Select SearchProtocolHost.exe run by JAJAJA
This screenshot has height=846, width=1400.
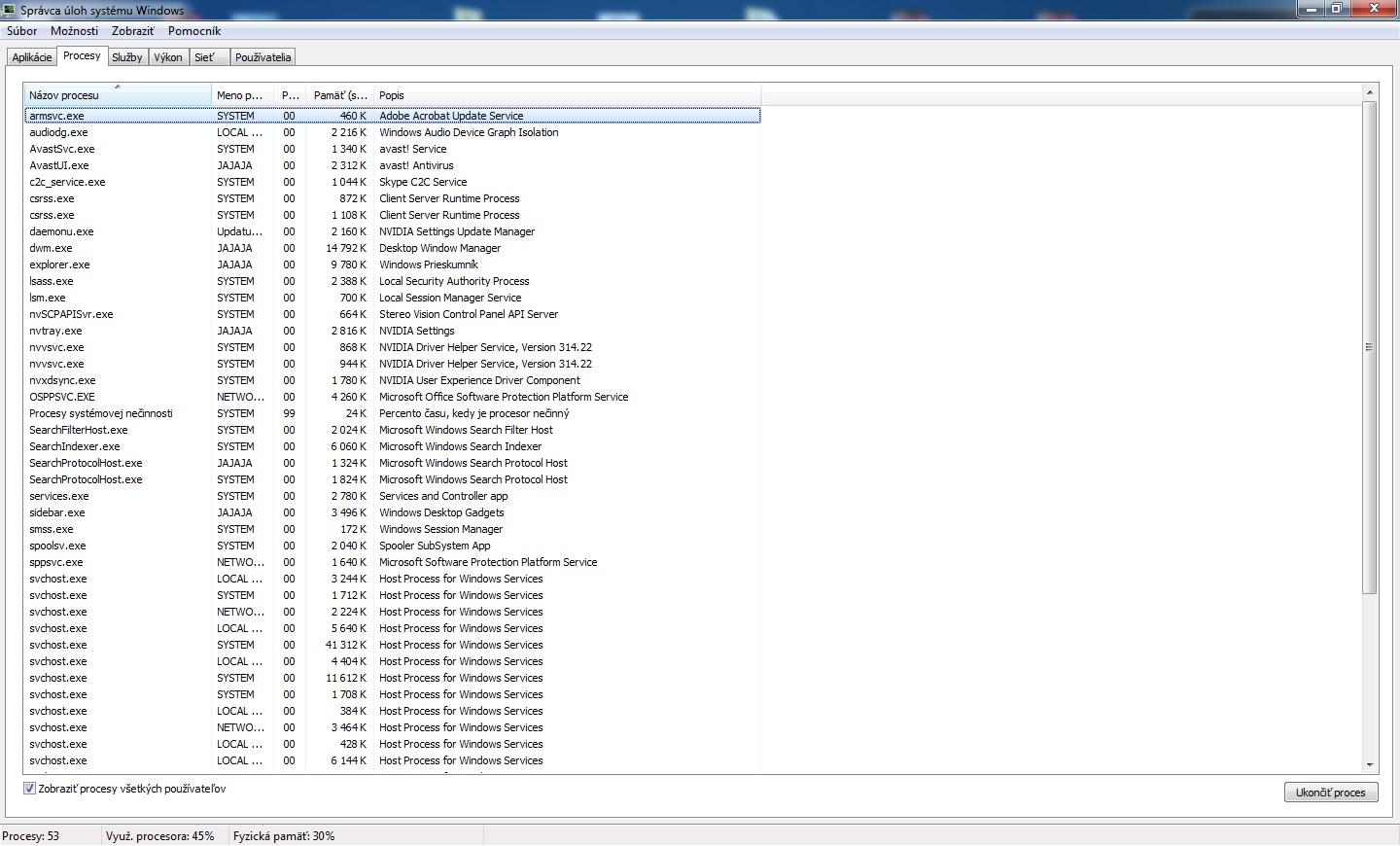click(x=392, y=463)
